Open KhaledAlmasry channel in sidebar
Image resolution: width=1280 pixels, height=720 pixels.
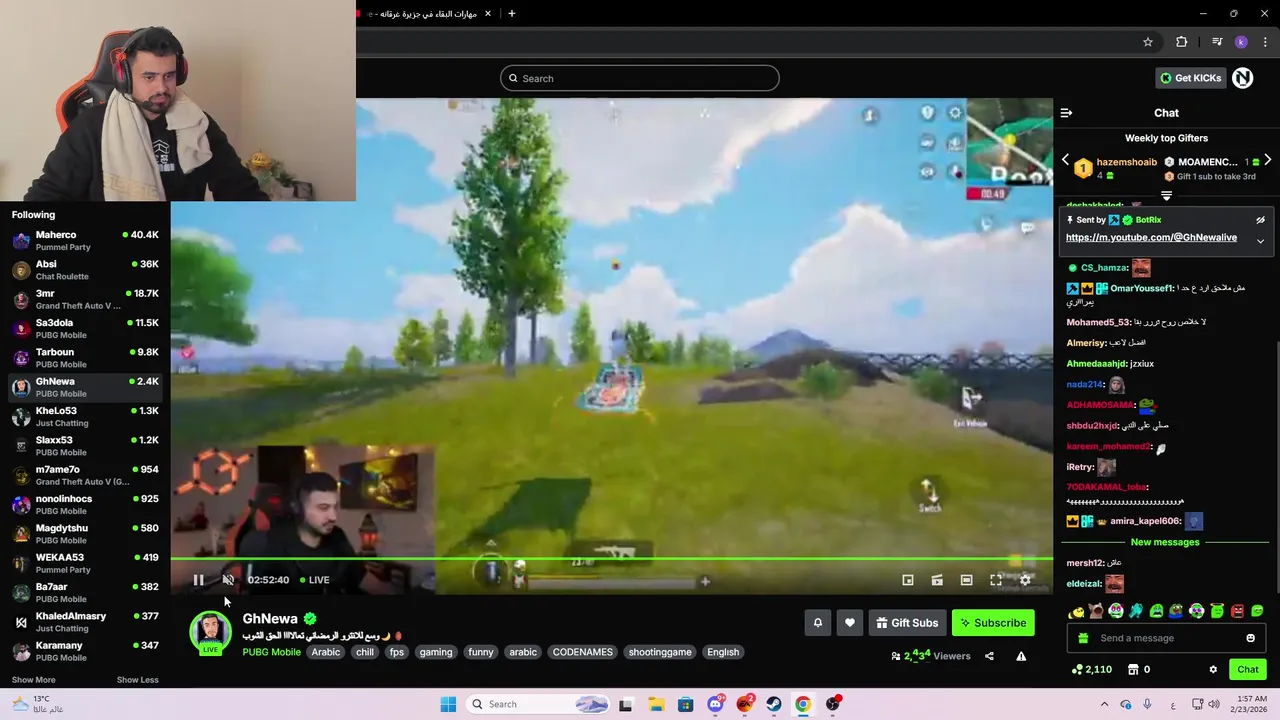(x=85, y=622)
